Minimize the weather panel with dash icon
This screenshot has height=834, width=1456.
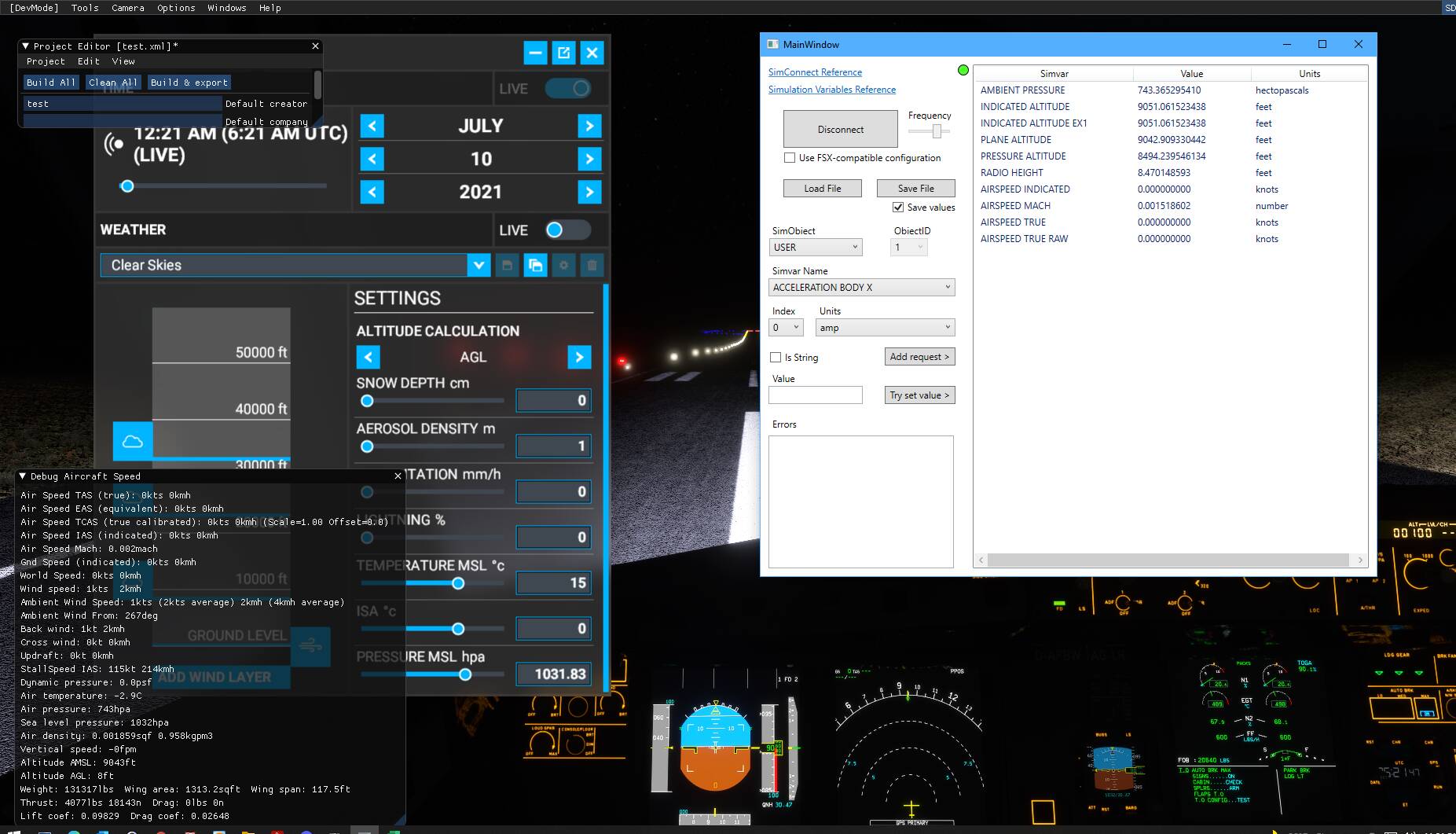[535, 53]
